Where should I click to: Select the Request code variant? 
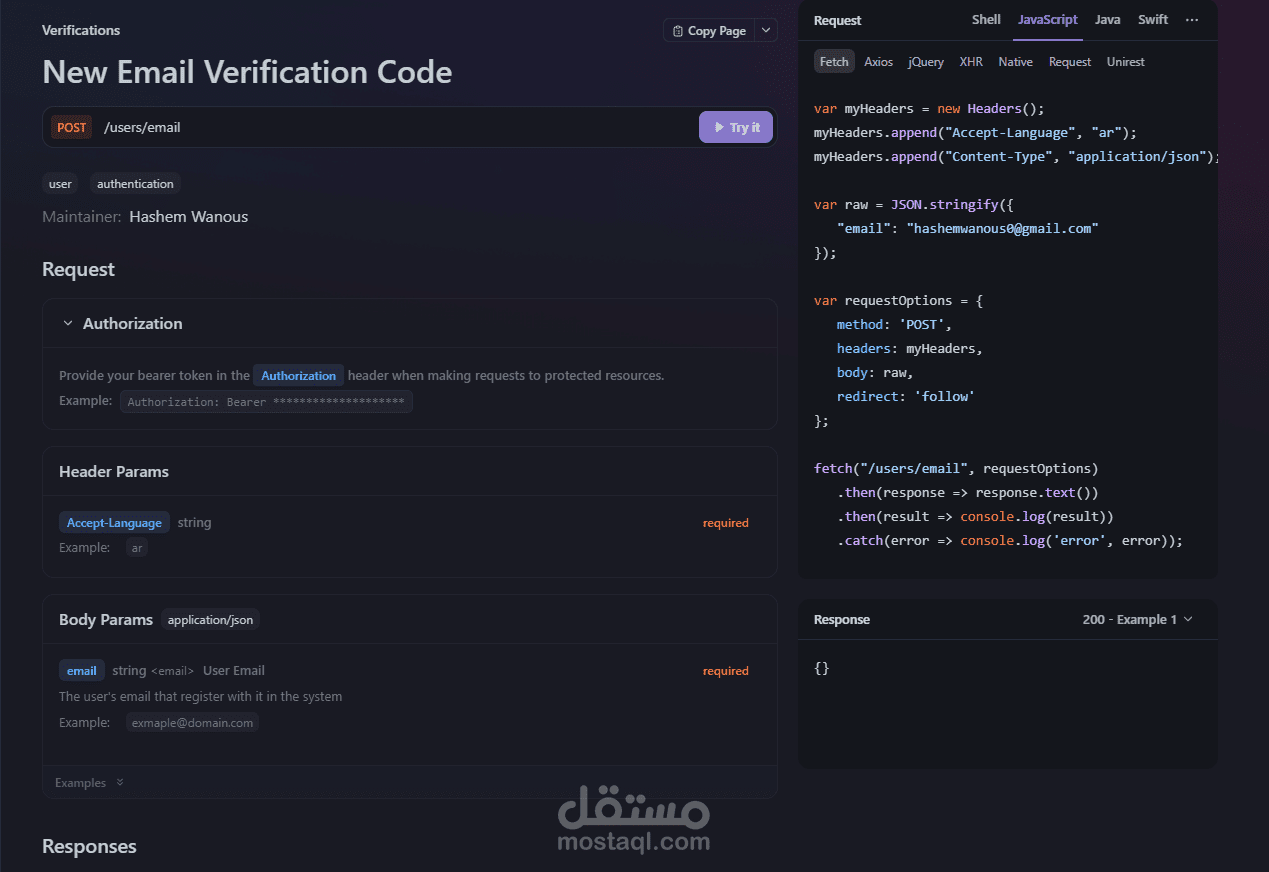[1070, 61]
